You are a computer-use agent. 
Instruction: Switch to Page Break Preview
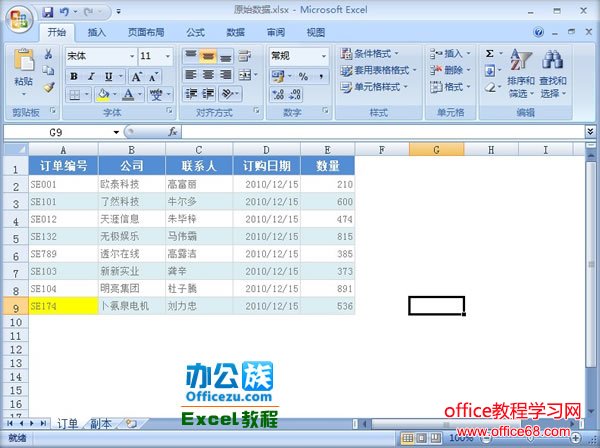click(x=435, y=438)
